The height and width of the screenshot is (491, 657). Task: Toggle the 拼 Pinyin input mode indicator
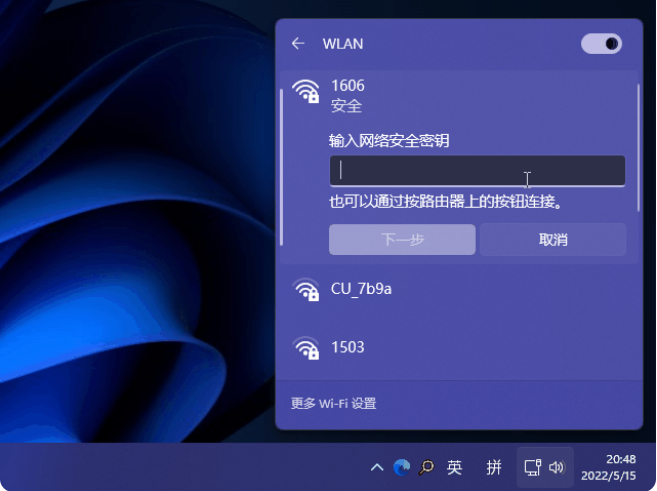click(x=493, y=467)
